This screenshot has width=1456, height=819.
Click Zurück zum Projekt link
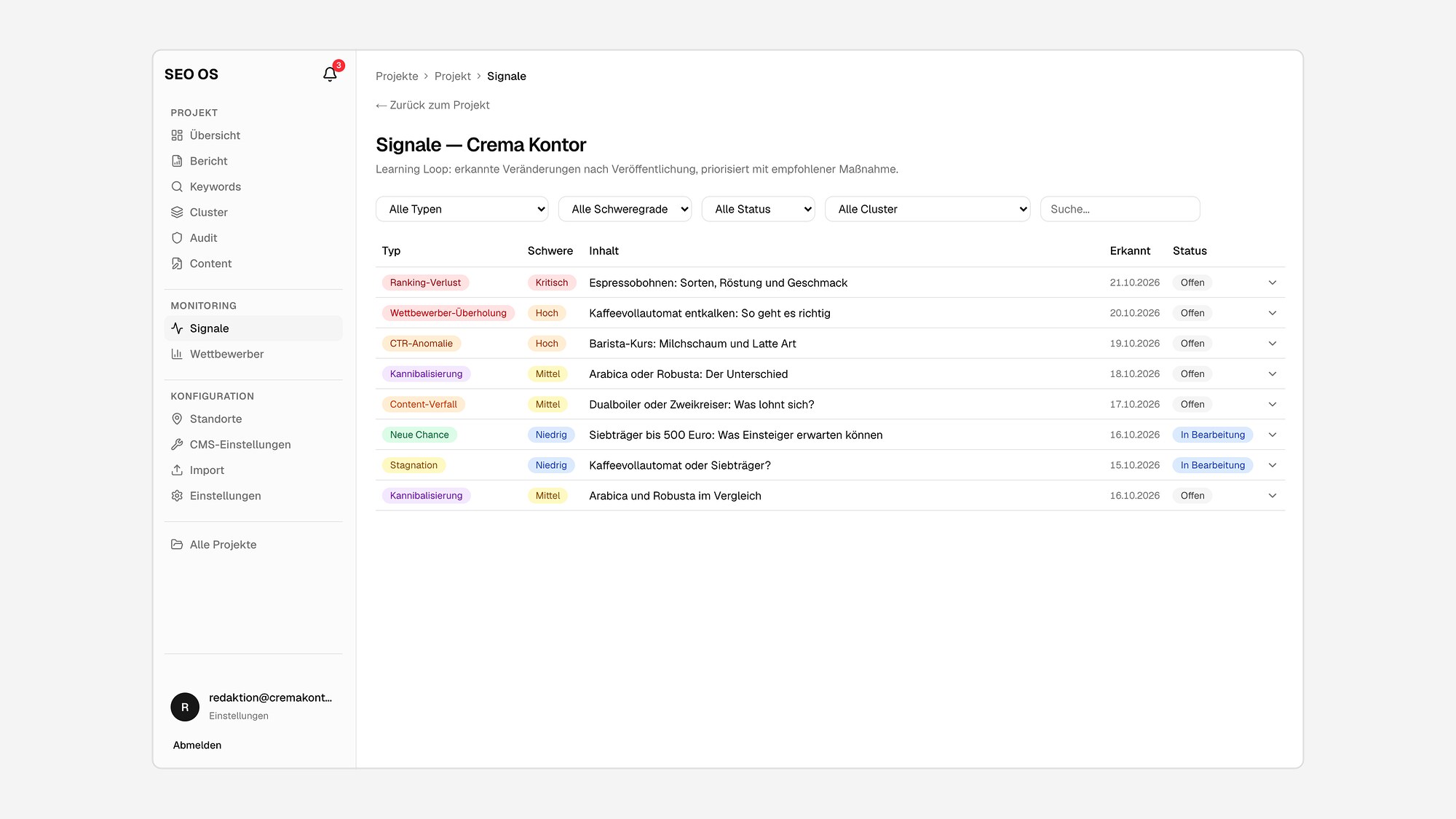click(x=432, y=105)
